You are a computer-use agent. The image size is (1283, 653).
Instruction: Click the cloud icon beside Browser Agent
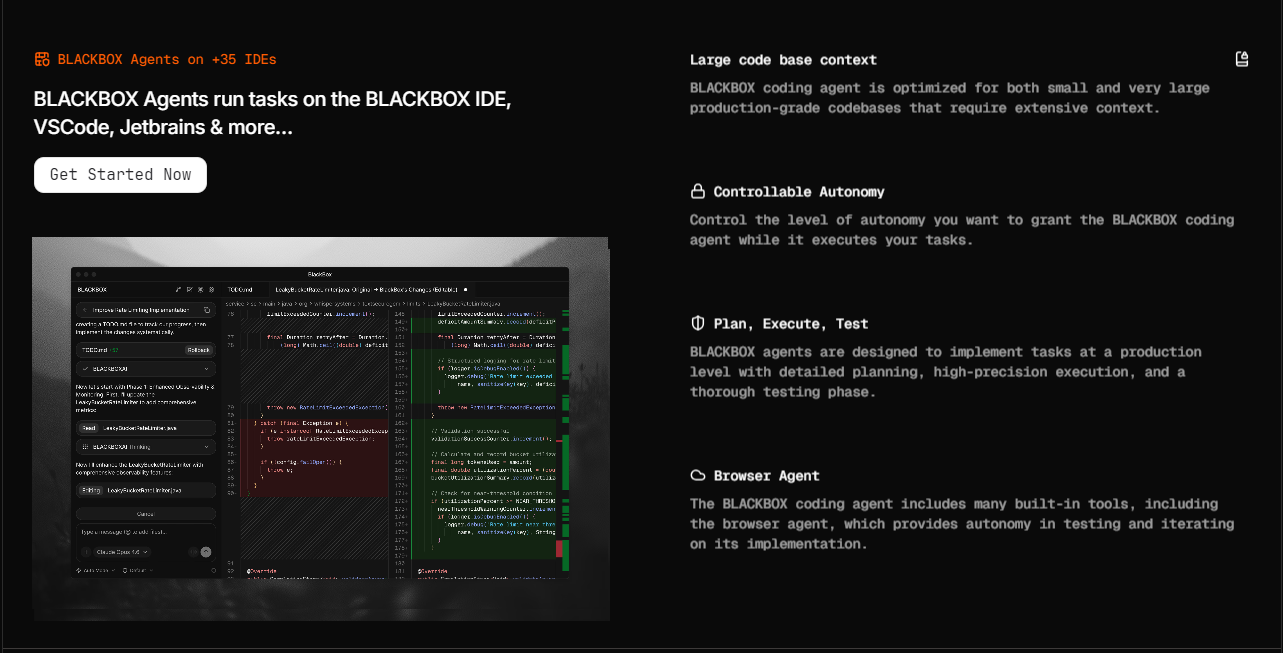pyautogui.click(x=698, y=475)
